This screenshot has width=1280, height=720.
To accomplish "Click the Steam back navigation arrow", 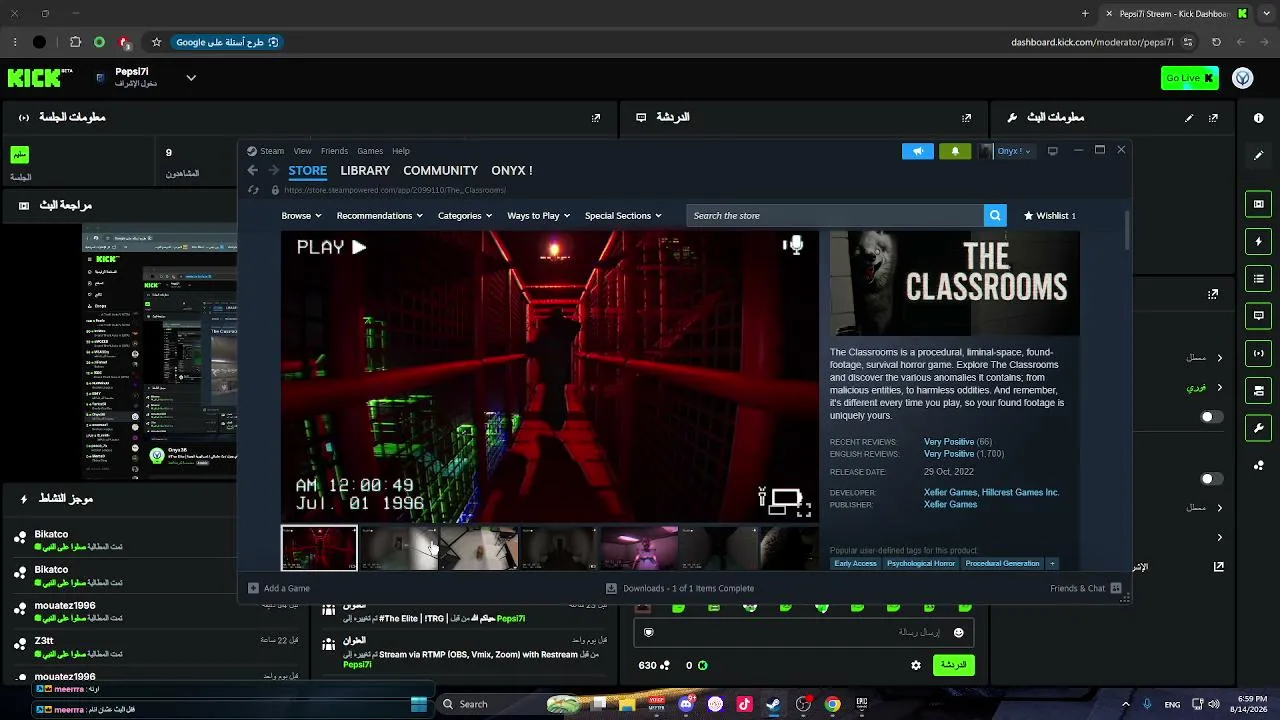I will coord(253,171).
